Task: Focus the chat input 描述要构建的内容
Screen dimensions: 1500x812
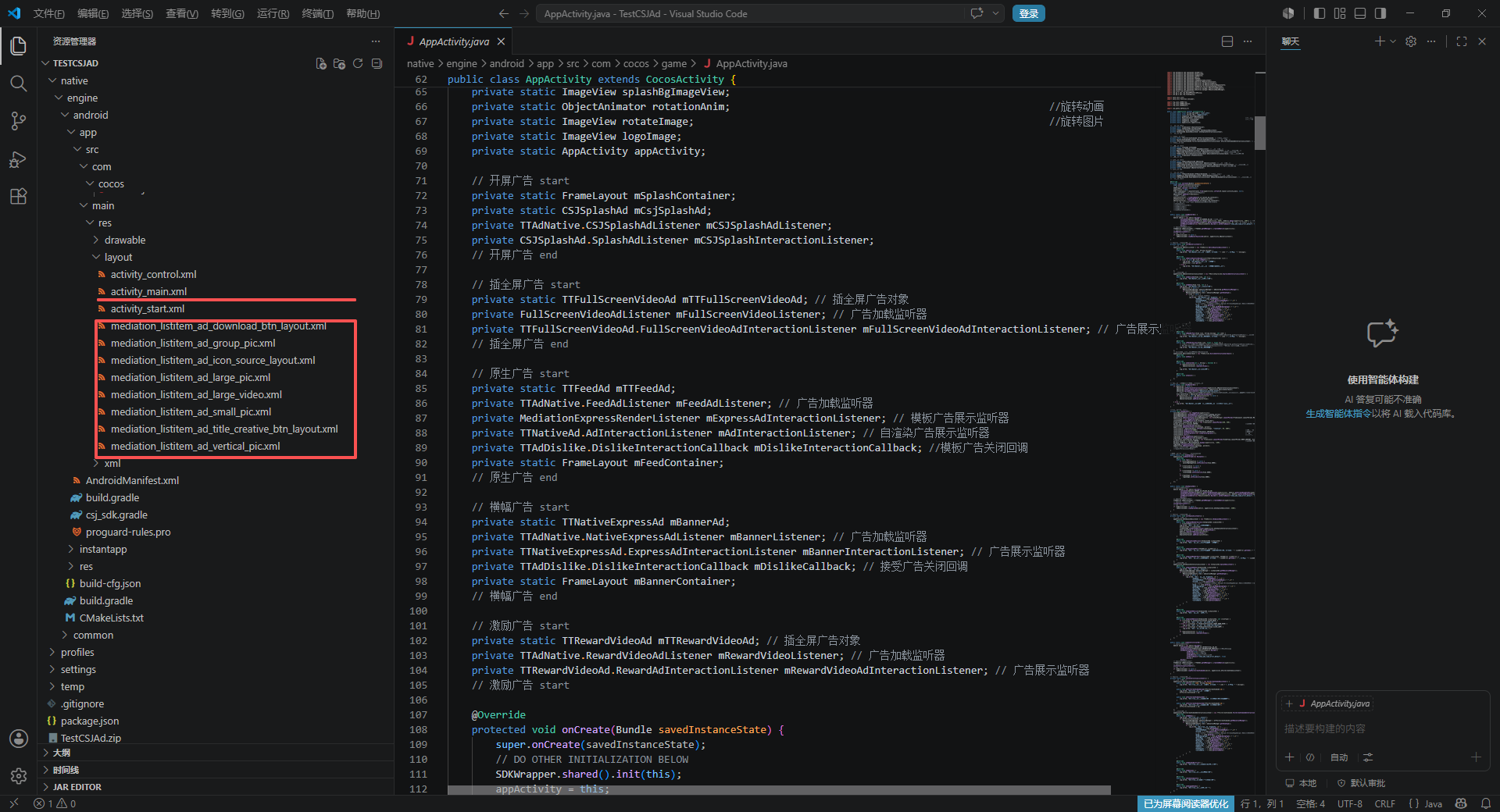Action: click(x=1383, y=728)
